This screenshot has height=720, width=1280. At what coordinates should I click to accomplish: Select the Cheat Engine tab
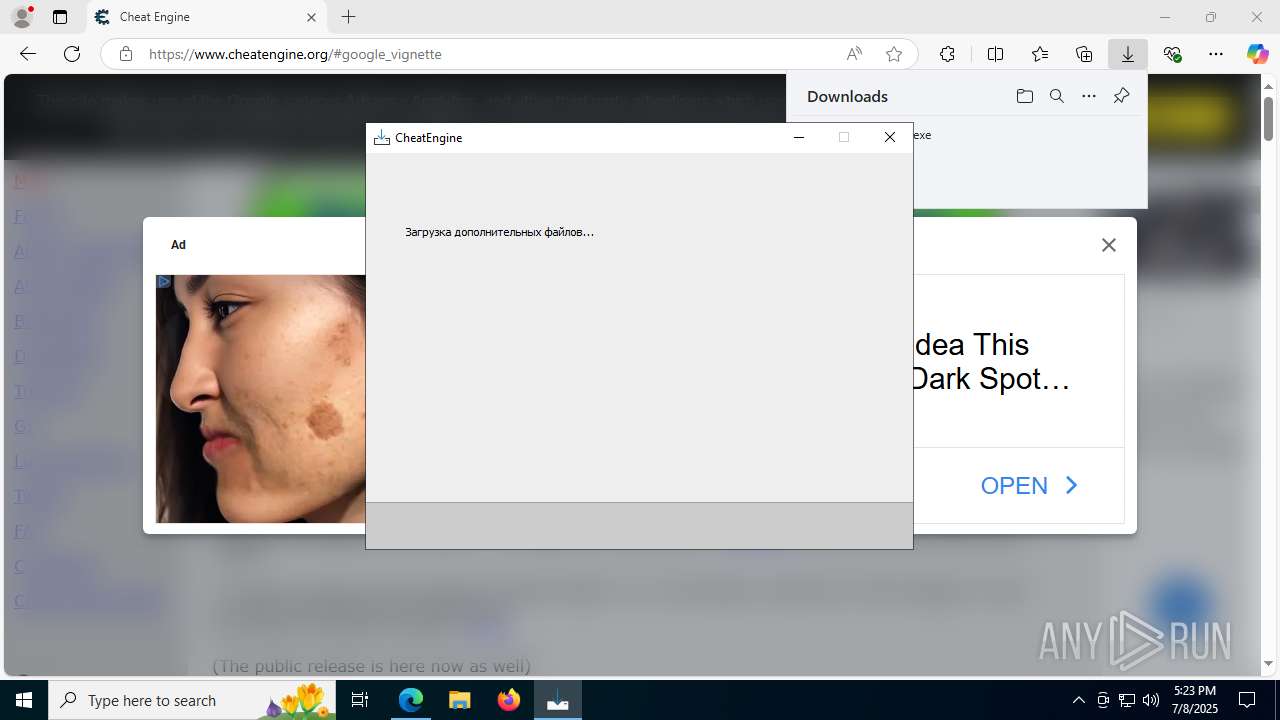(x=206, y=17)
